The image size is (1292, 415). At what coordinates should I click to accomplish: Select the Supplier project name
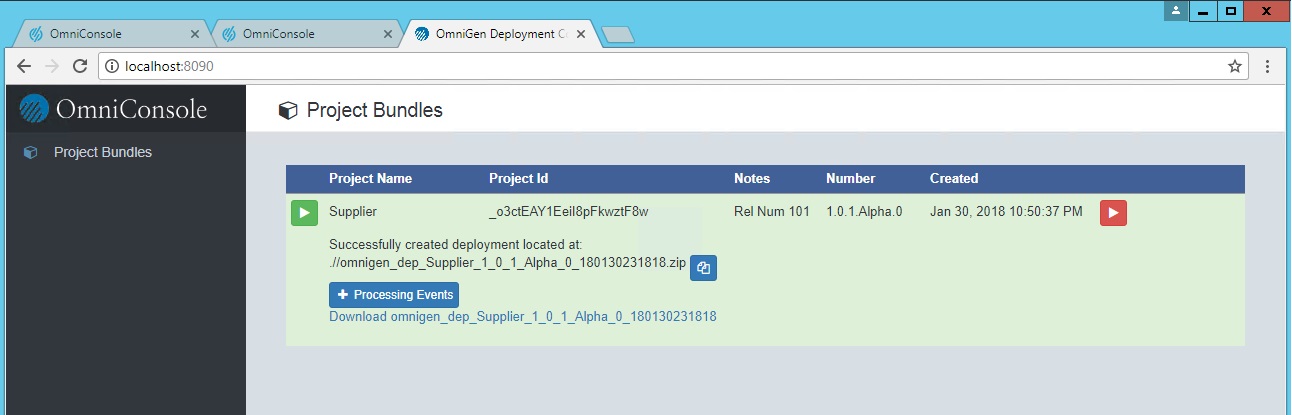click(x=353, y=212)
